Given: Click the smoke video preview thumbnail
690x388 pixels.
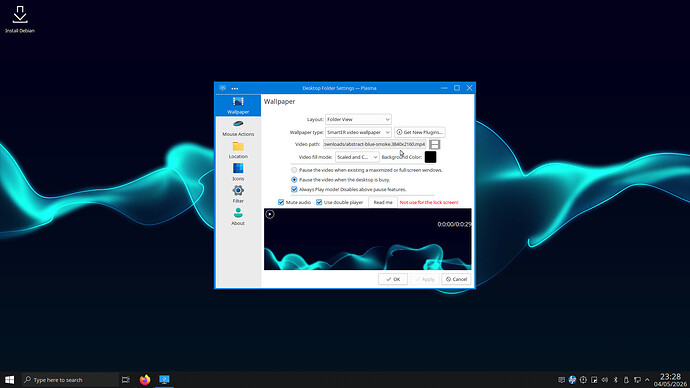Looking at the screenshot, I should [x=367, y=239].
